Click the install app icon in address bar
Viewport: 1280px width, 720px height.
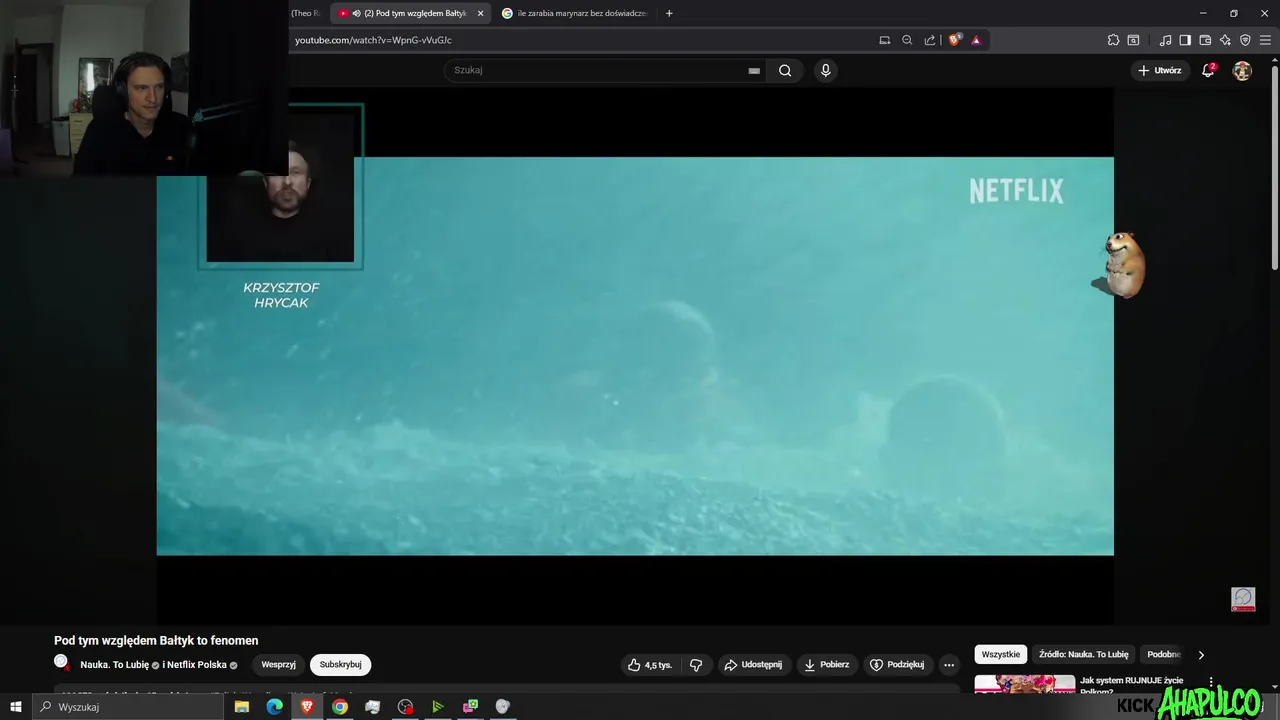[x=884, y=40]
